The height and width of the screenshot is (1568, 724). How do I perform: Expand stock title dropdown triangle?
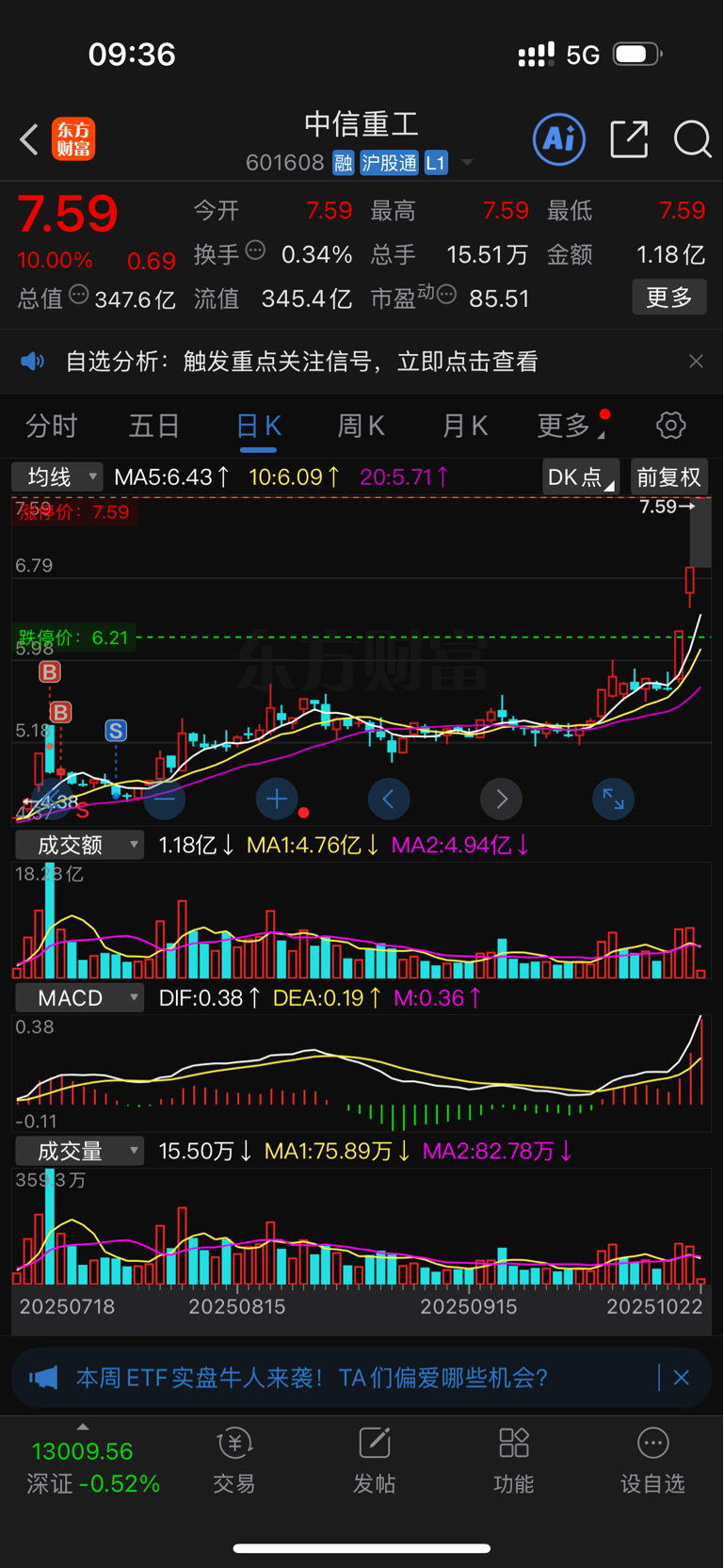tap(466, 164)
